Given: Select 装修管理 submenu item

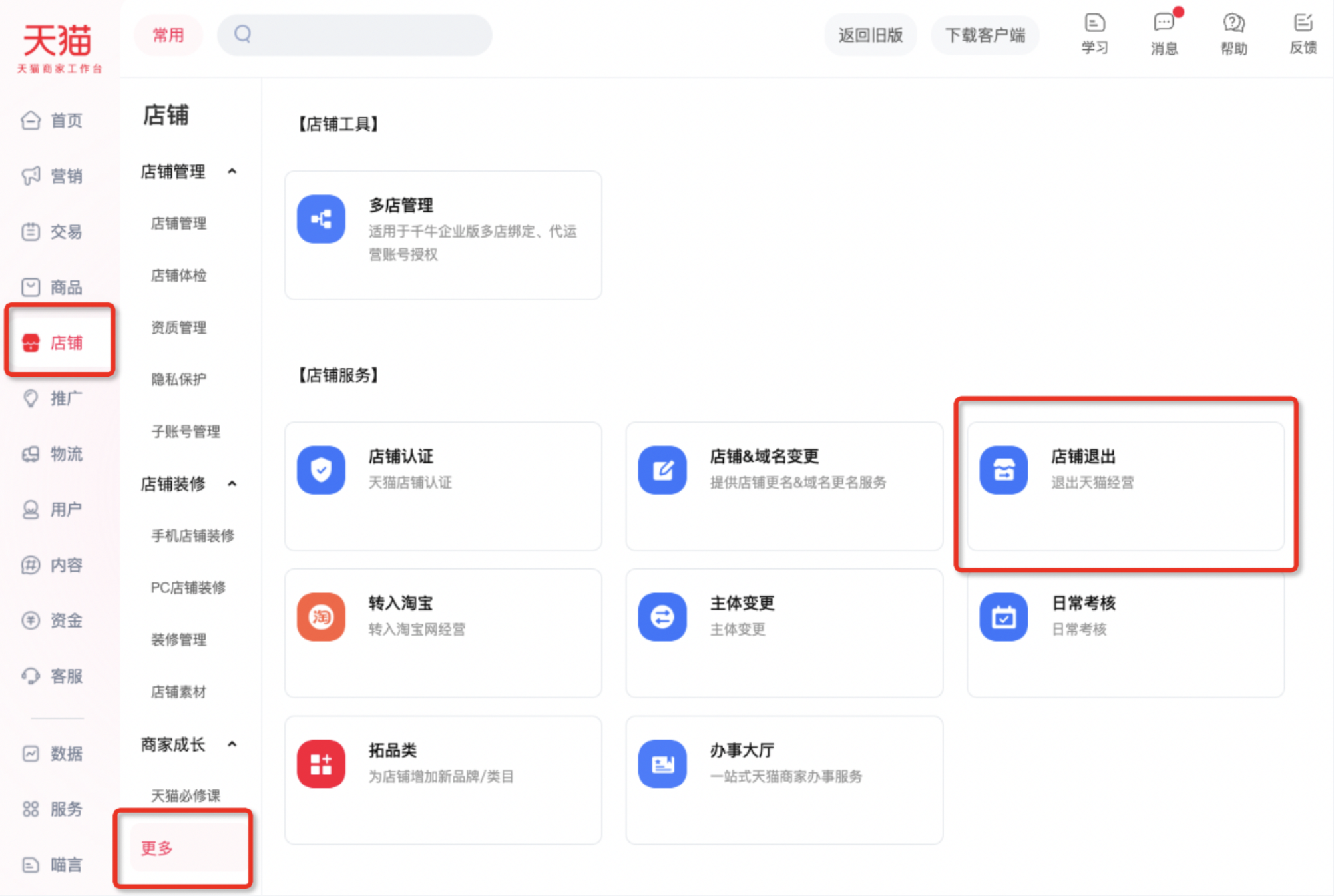Looking at the screenshot, I should [x=178, y=640].
